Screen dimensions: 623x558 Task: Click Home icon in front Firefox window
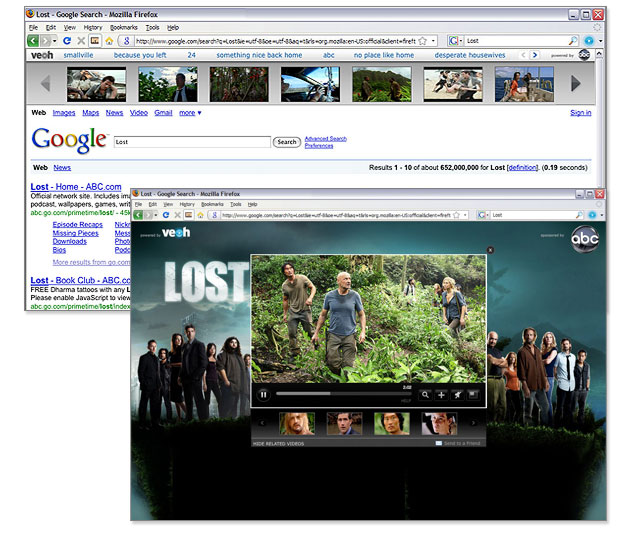pyautogui.click(x=200, y=215)
